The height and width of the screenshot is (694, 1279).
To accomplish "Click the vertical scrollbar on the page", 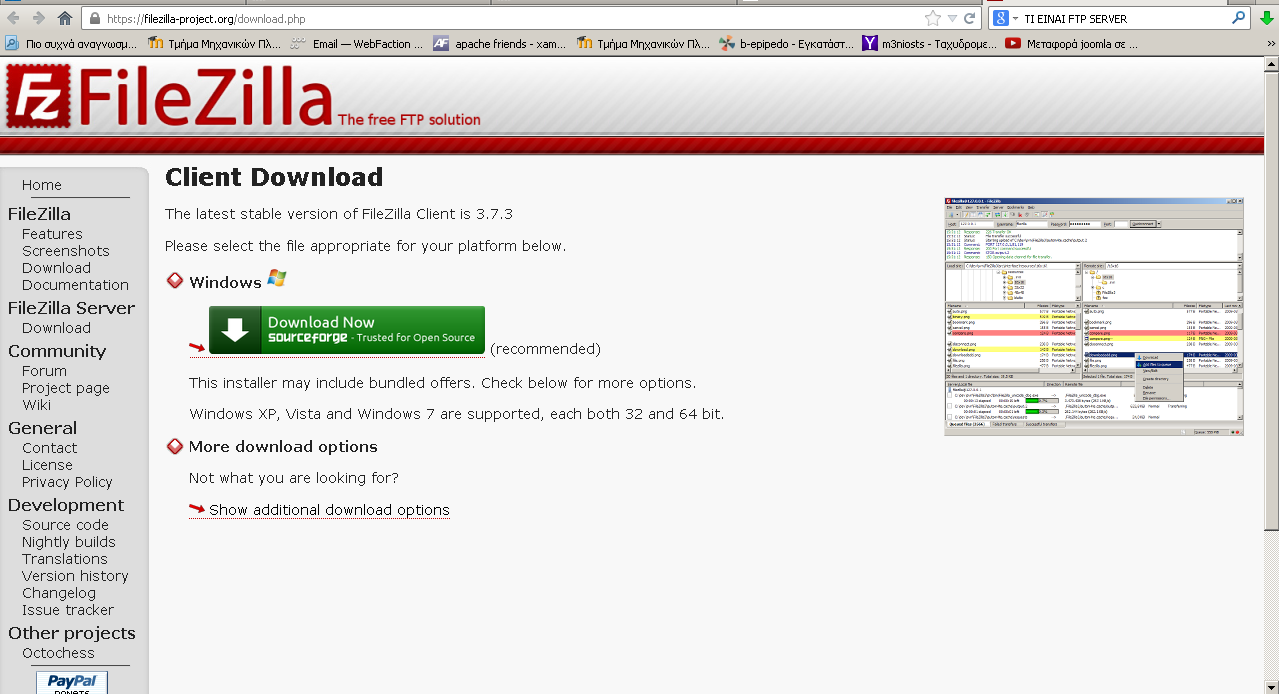I will point(1271,375).
